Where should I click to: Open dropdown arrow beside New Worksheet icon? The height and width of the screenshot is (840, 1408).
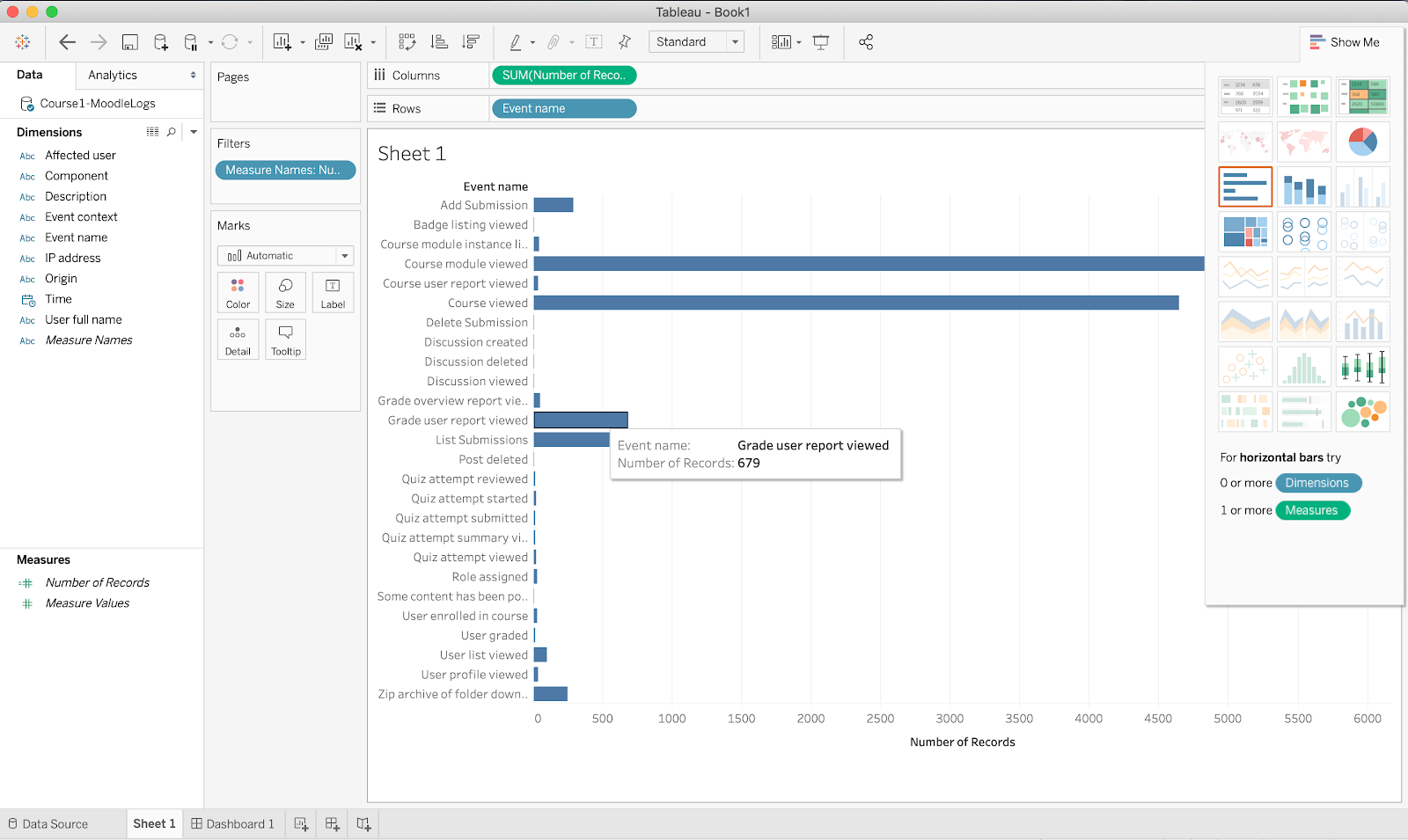(x=303, y=42)
